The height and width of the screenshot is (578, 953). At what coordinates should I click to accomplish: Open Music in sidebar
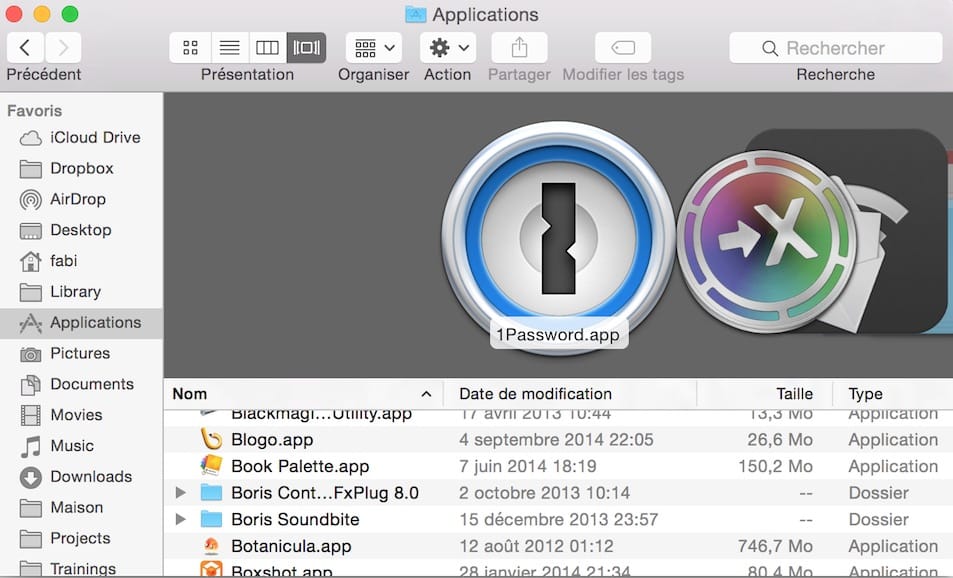pos(81,446)
